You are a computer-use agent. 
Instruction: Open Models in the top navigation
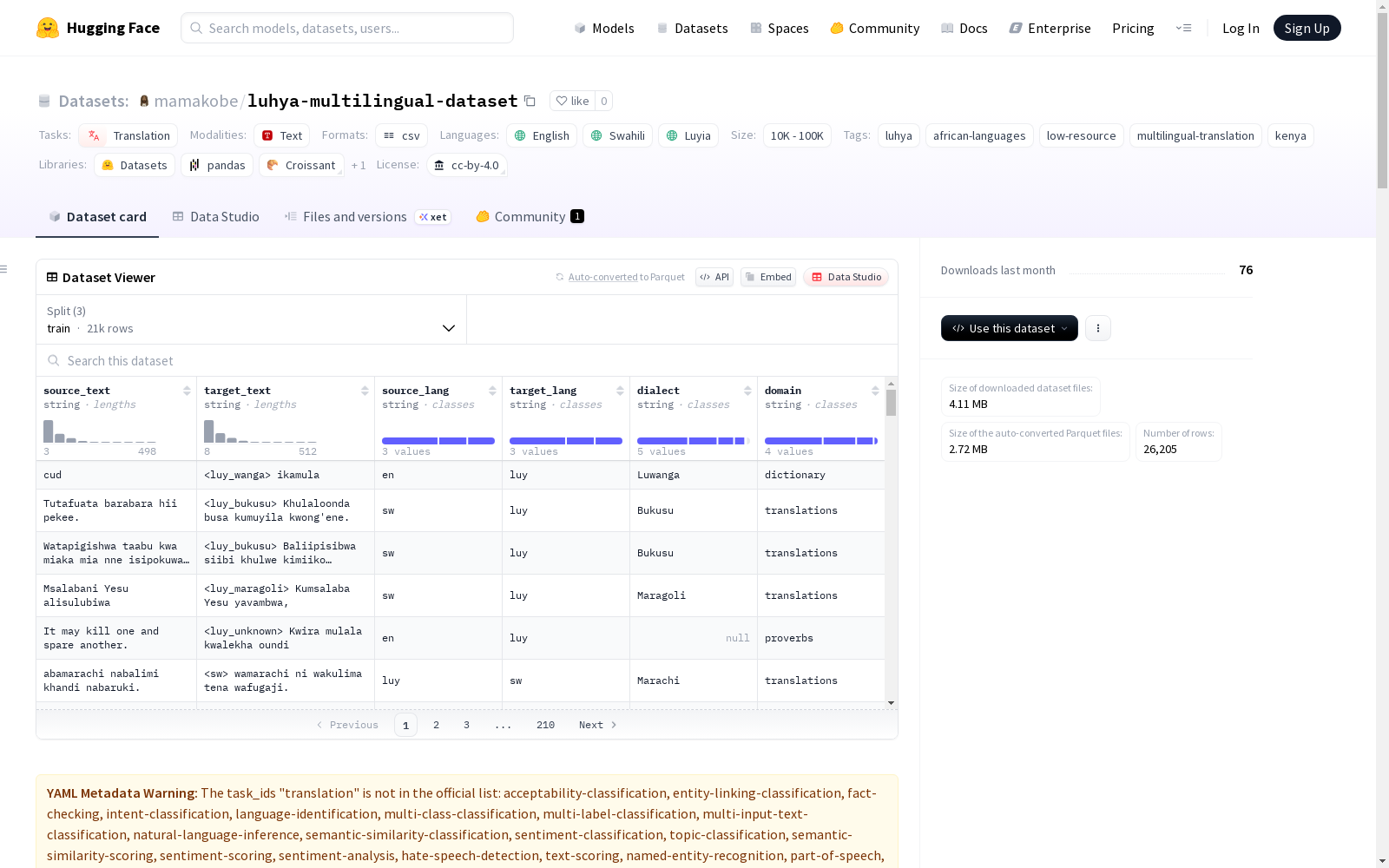(x=604, y=28)
